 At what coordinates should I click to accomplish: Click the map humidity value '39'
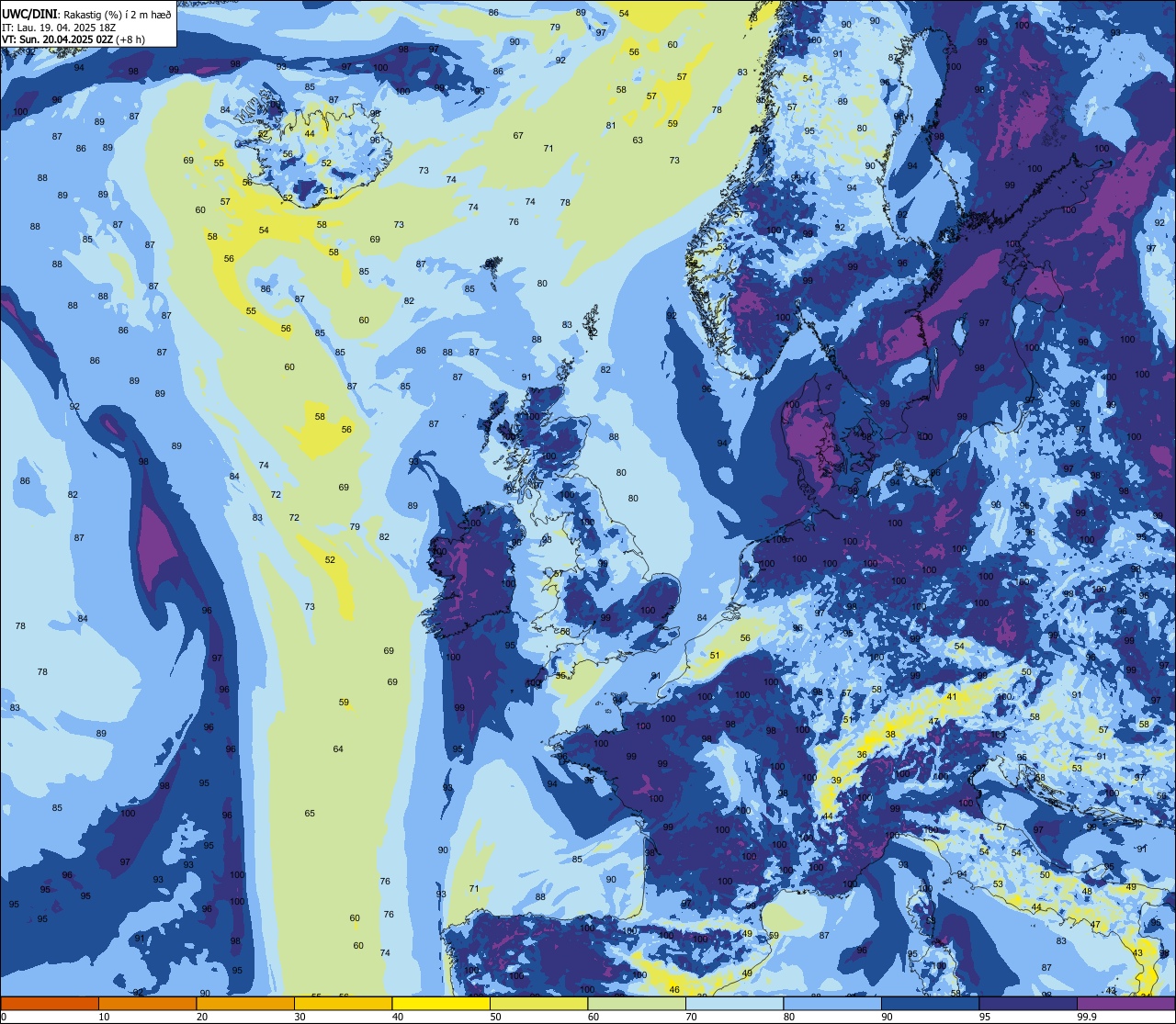836,781
